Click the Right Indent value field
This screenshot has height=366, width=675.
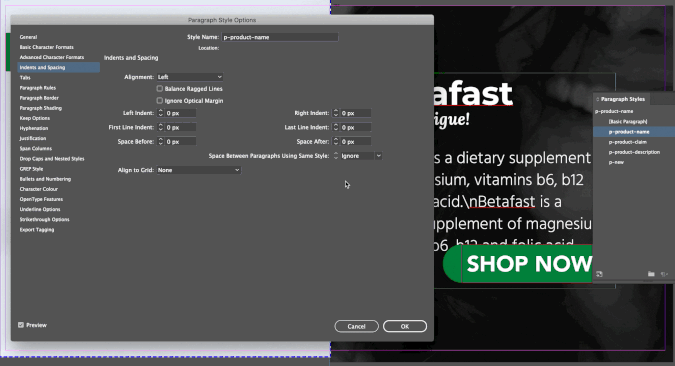(356, 113)
